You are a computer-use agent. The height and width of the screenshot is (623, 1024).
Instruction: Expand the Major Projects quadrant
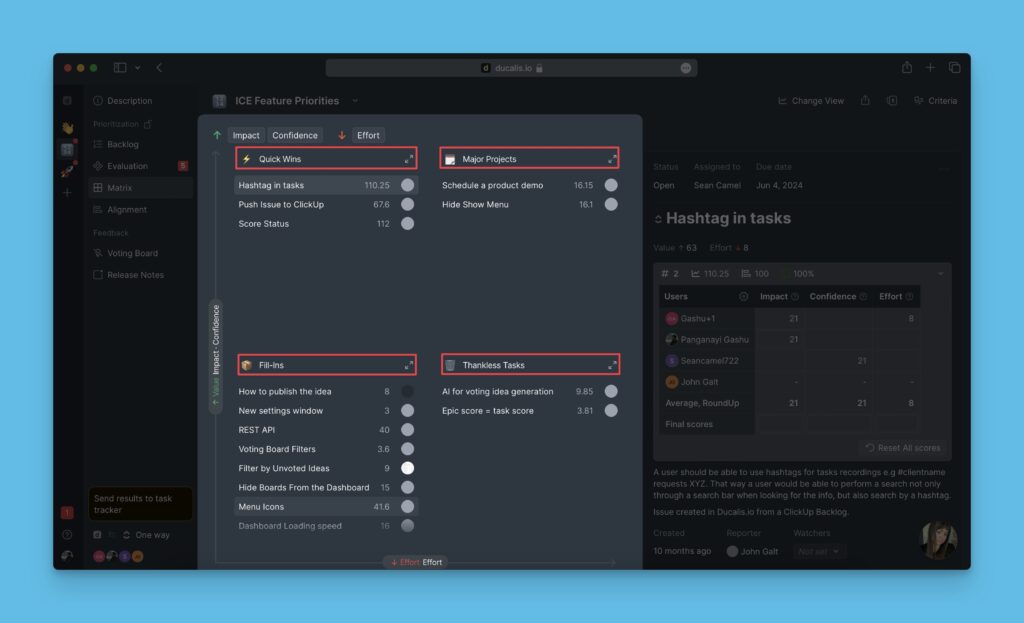click(x=612, y=159)
